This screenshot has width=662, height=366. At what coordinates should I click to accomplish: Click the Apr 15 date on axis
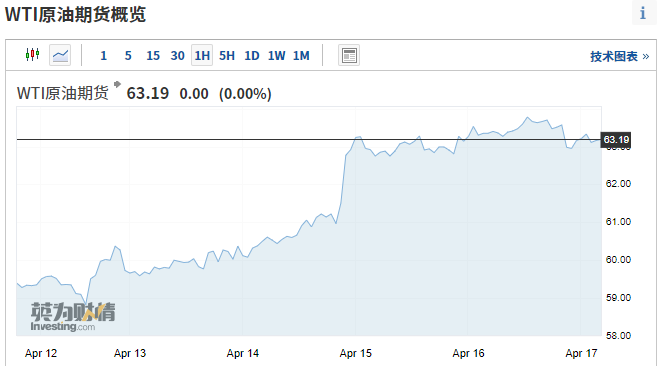355,353
